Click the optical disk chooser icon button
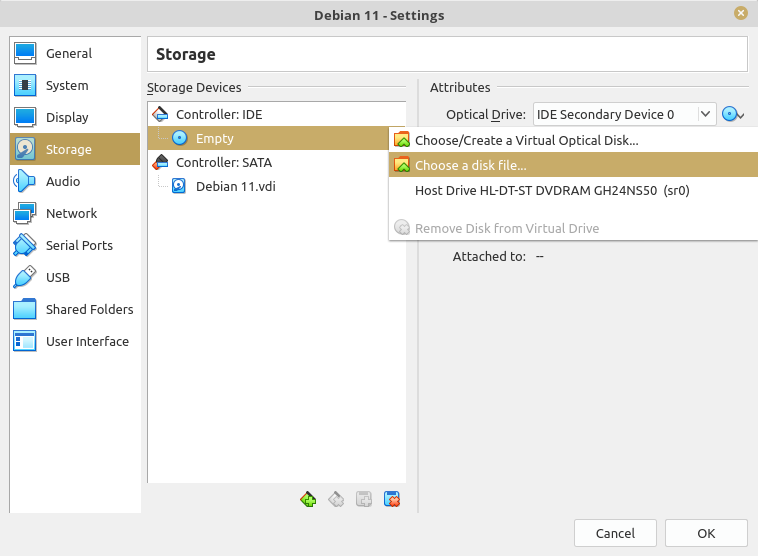Image resolution: width=758 pixels, height=556 pixels. 733,115
